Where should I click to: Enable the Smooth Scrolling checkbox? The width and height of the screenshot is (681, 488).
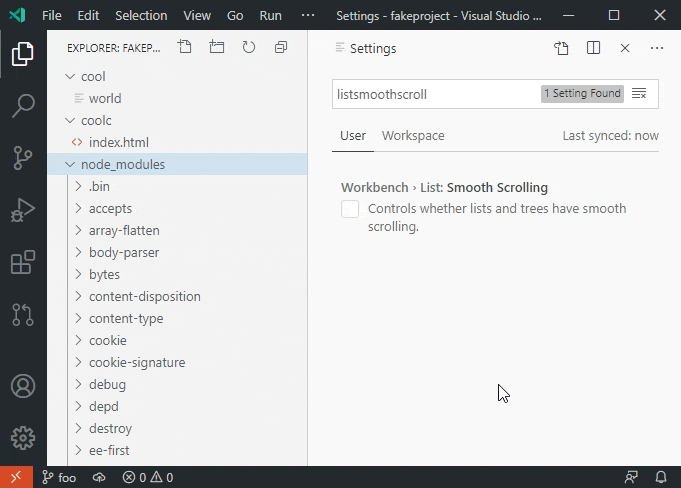(350, 209)
